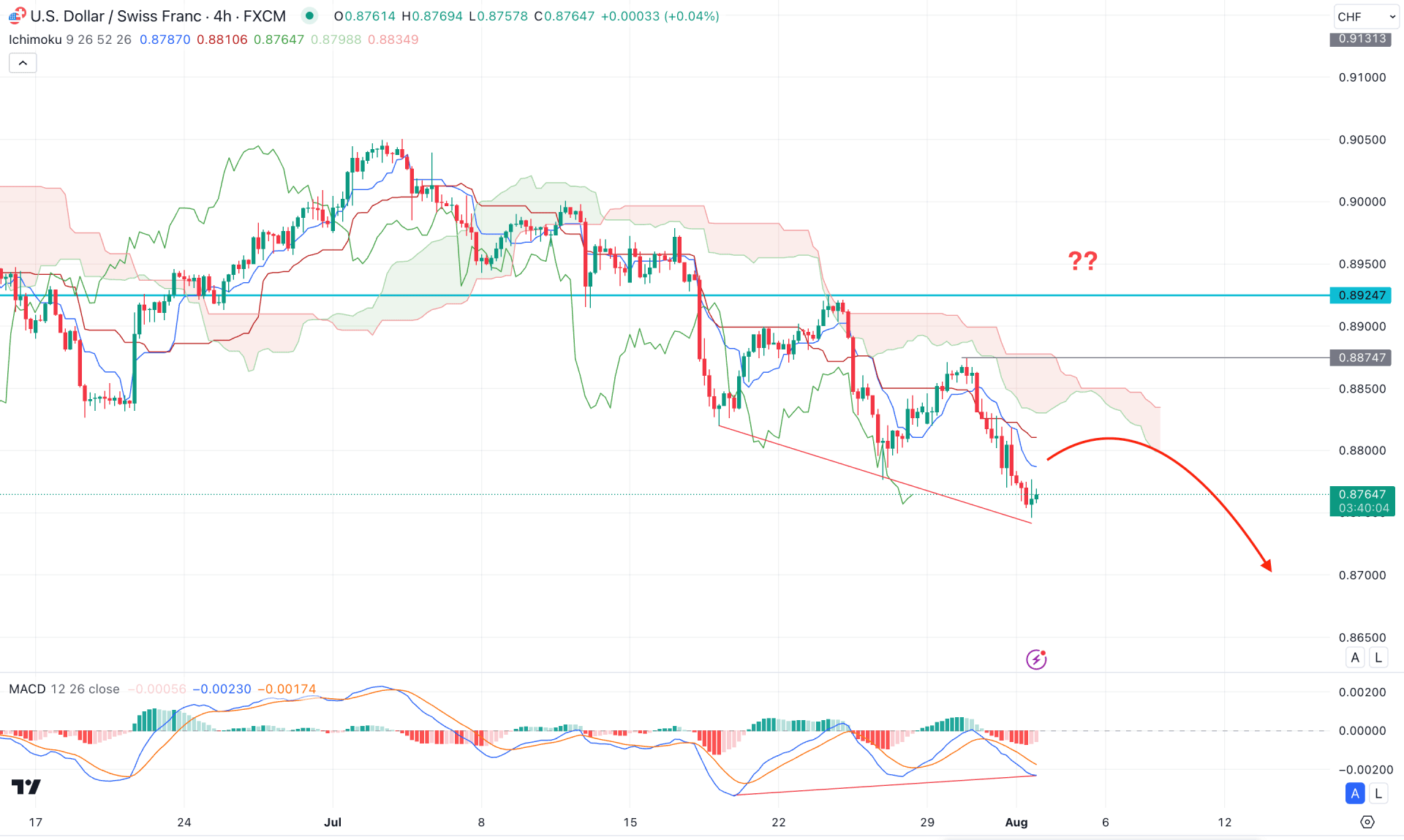Click the 0.87000 price axis label

point(1362,575)
